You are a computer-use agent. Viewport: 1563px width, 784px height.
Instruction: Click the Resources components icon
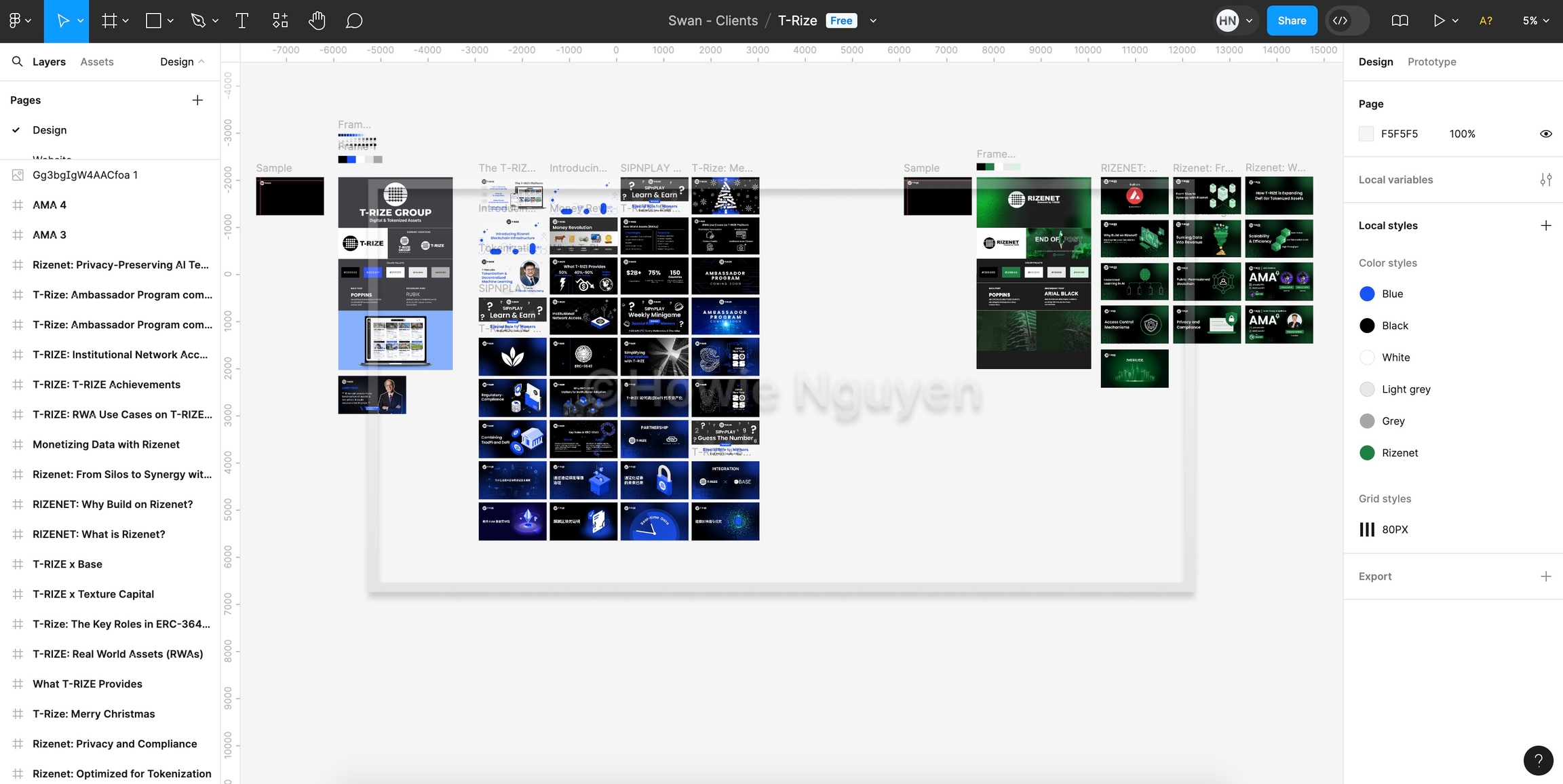[280, 21]
